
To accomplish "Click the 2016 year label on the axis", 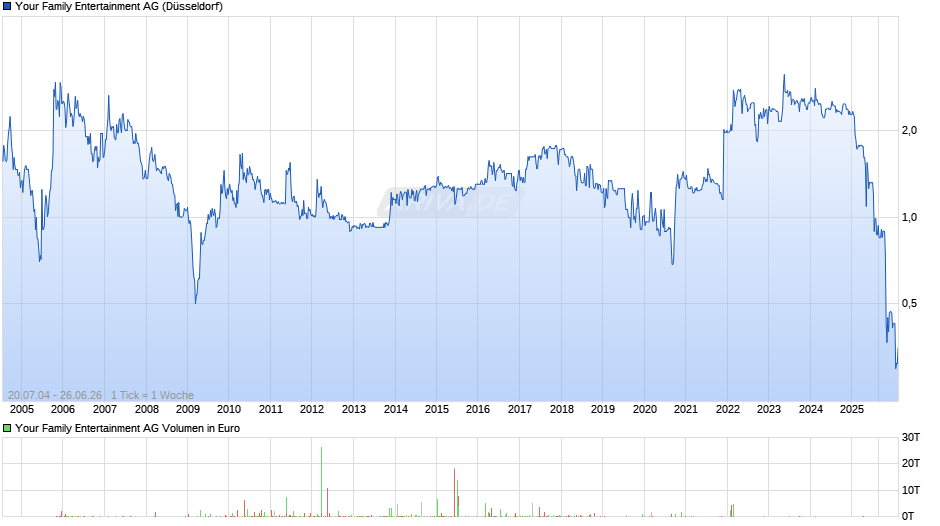I will click(478, 409).
